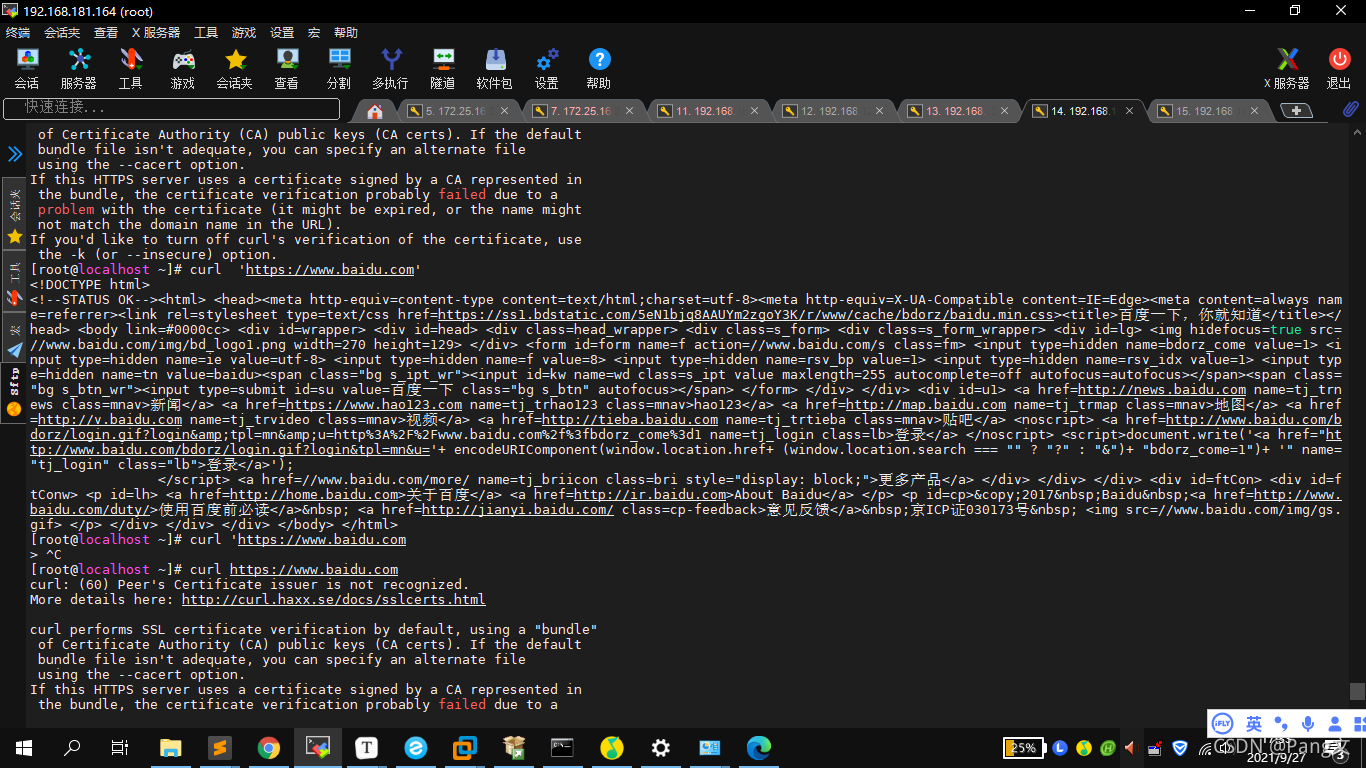Open the 宏 sidebar panel tab
The width and height of the screenshot is (1366, 768).
point(15,339)
